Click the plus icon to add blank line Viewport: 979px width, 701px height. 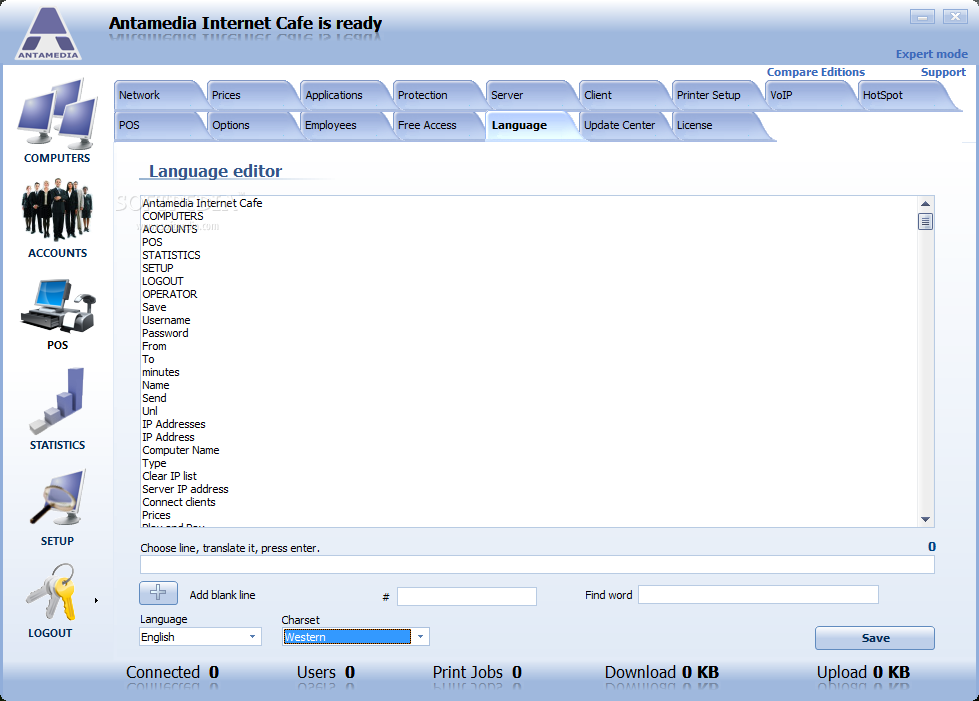point(158,592)
